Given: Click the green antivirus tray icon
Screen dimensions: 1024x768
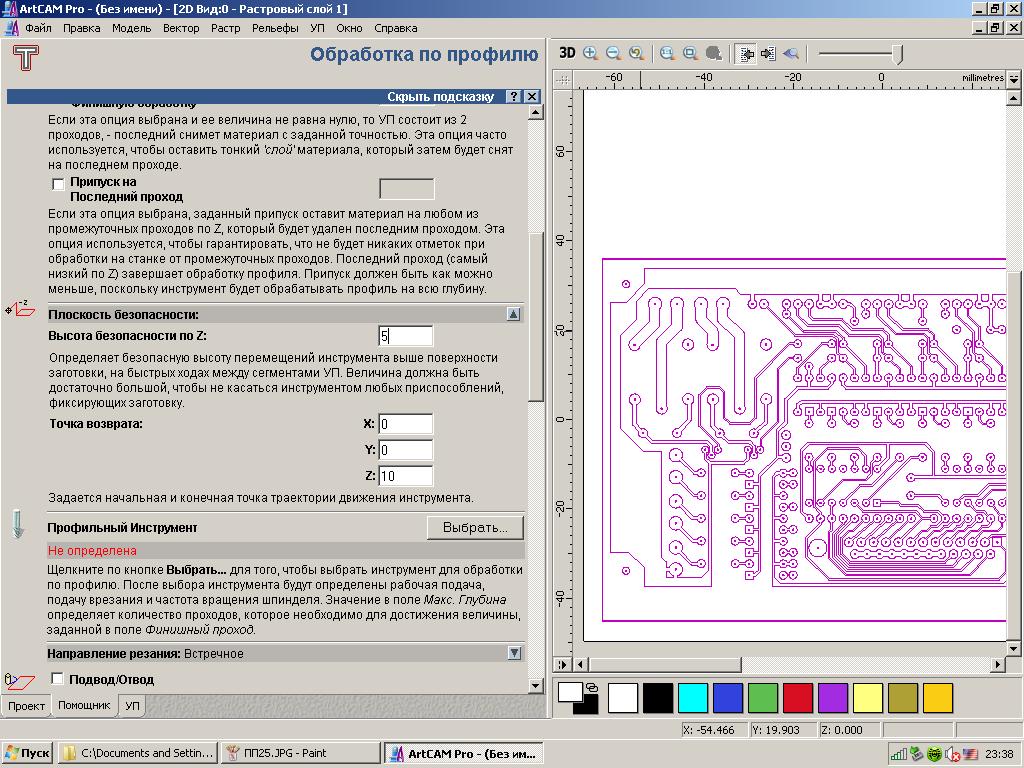Looking at the screenshot, I should coord(935,754).
